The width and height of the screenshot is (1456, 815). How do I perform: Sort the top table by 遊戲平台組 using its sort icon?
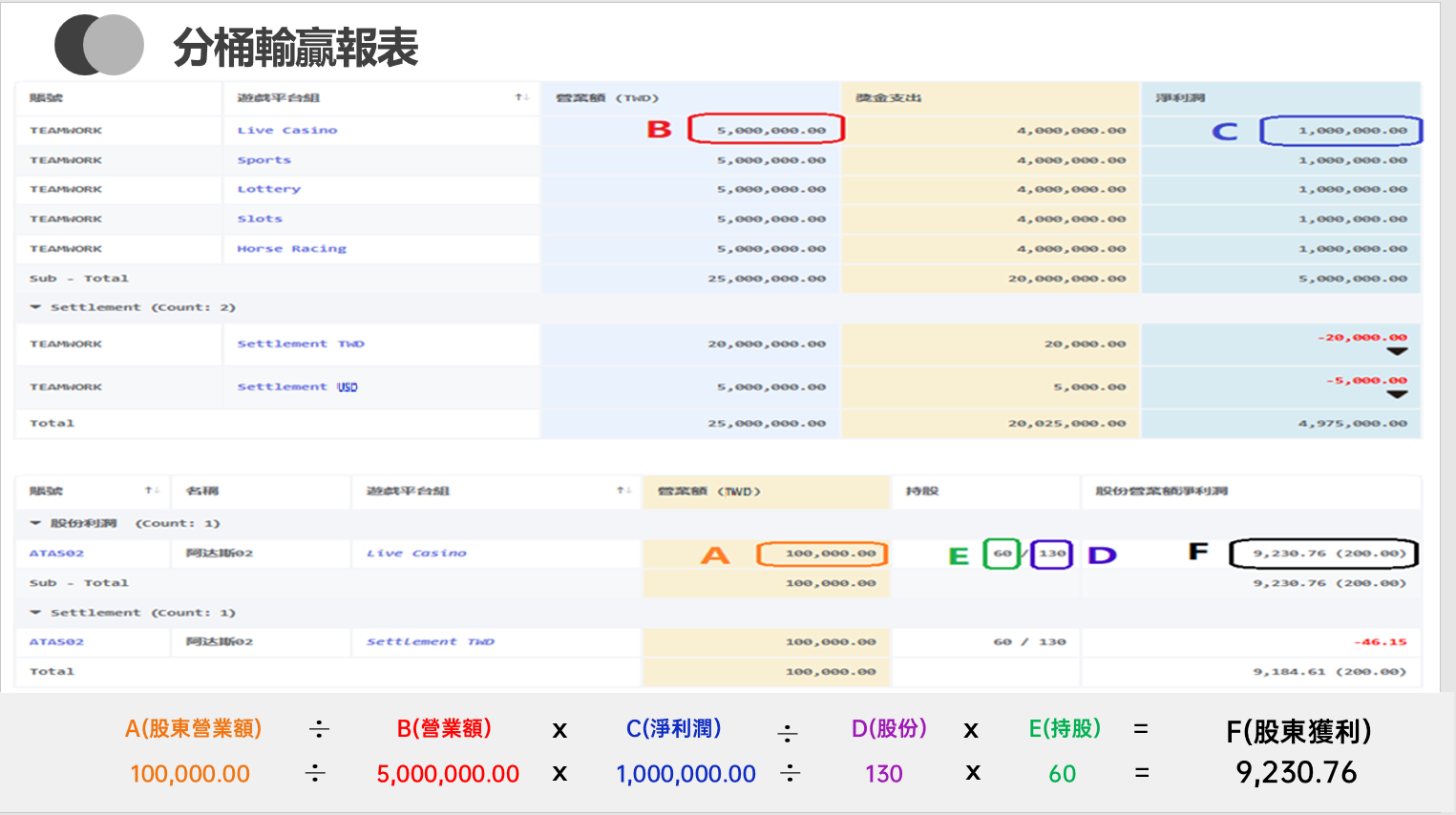[521, 97]
